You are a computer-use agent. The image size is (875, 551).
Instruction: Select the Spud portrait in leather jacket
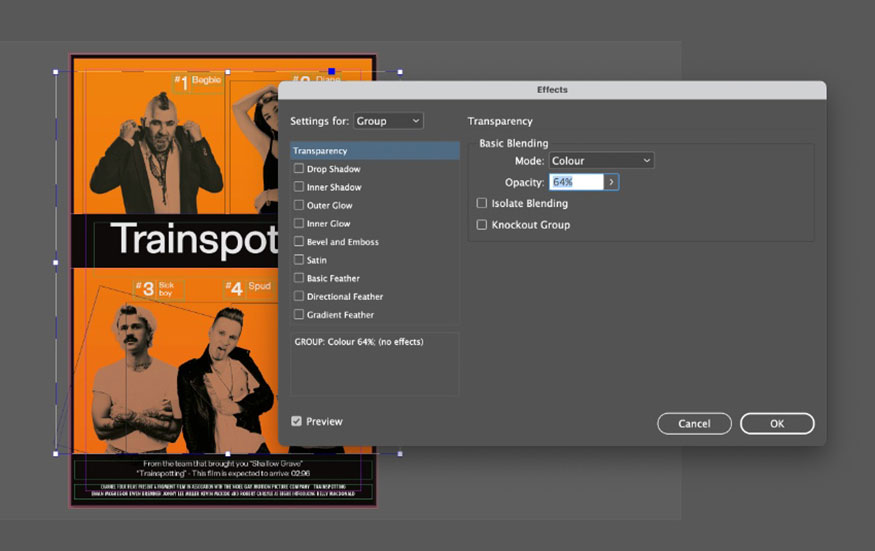click(x=226, y=380)
